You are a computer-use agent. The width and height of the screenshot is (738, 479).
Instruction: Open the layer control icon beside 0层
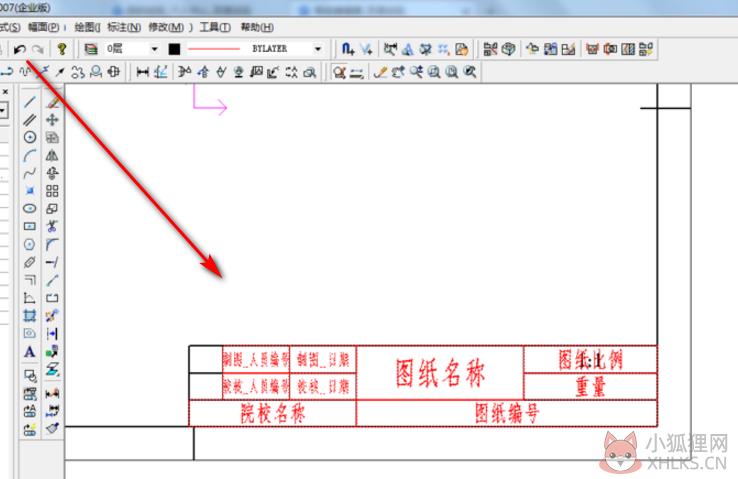90,48
